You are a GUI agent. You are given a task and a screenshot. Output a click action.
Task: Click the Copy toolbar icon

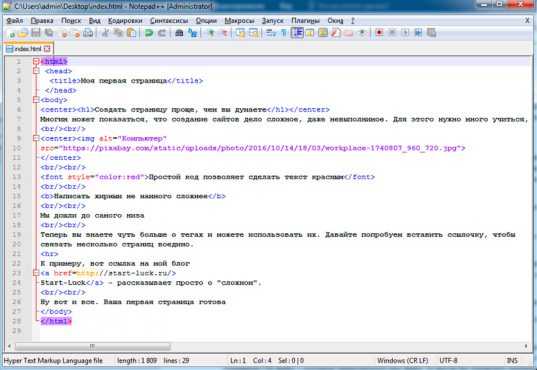coord(118,33)
